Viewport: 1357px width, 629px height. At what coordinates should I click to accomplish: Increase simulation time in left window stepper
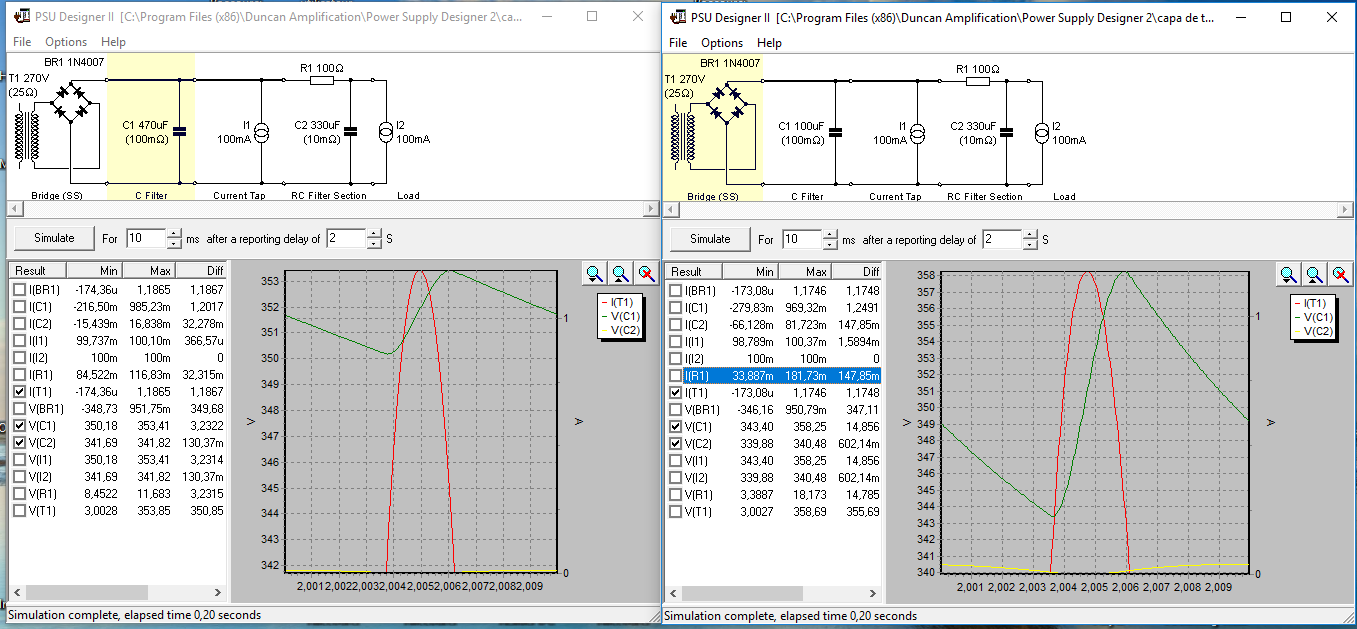(175, 234)
